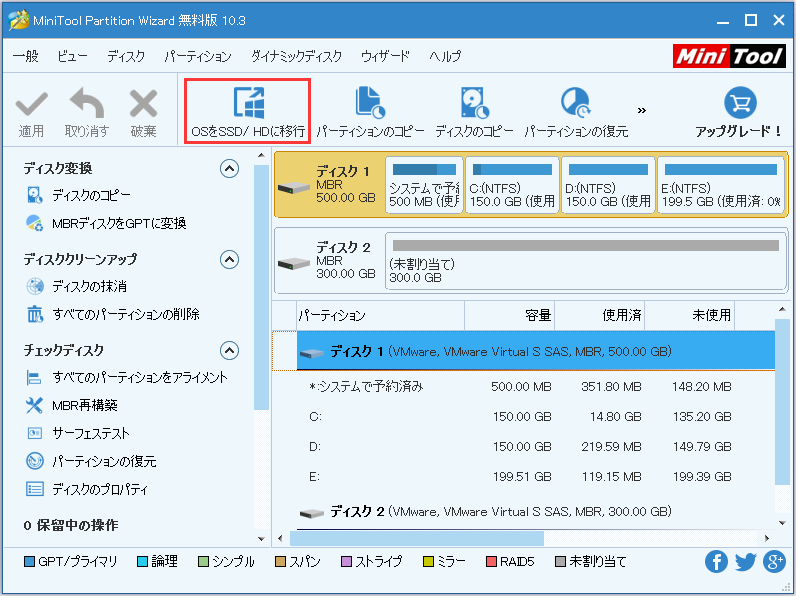Image resolution: width=796 pixels, height=596 pixels.
Task: Open the ビュー menu
Action: coord(72,56)
